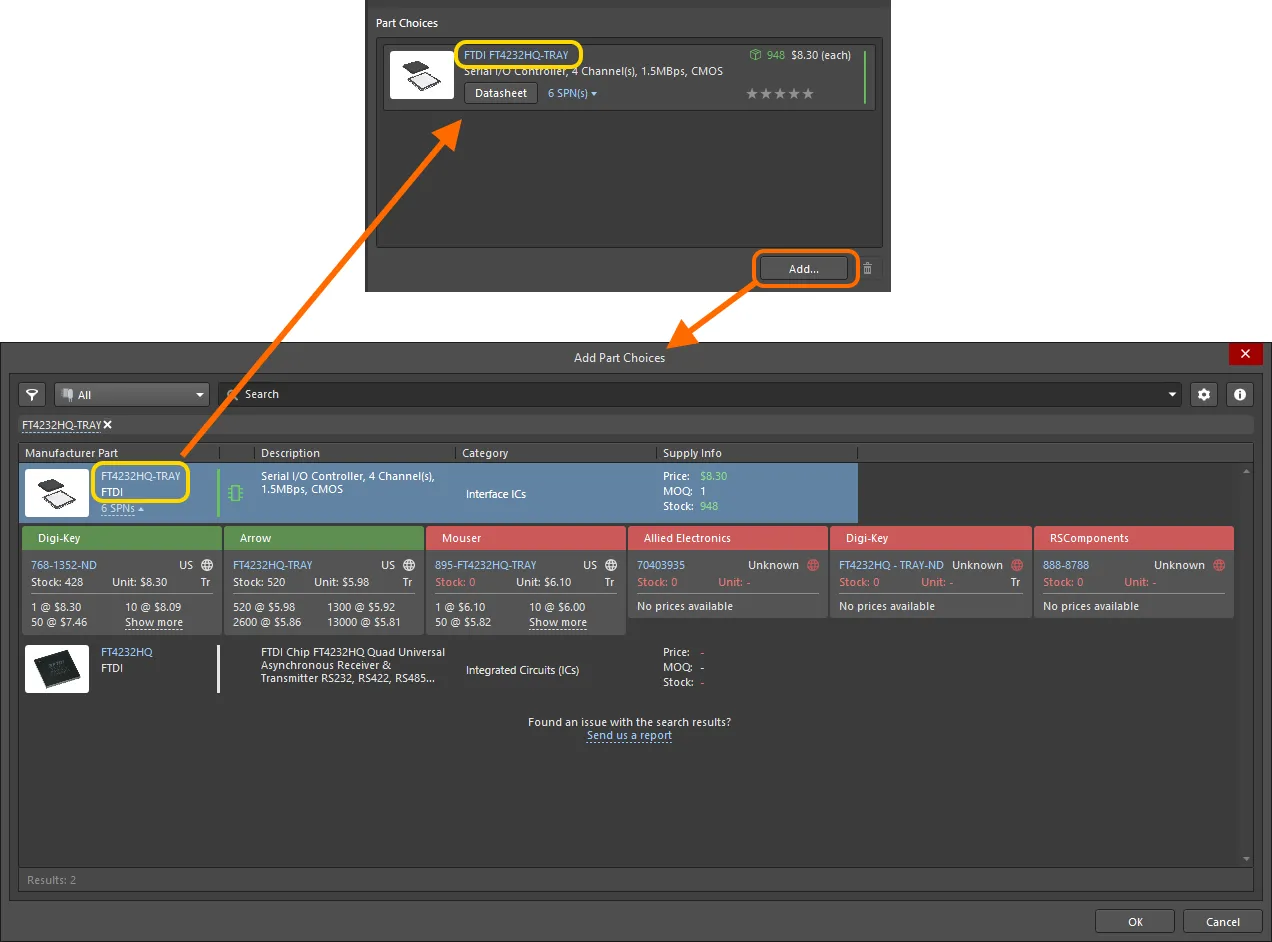1272x942 pixels.
Task: Open the Datasheet button
Action: 501,93
